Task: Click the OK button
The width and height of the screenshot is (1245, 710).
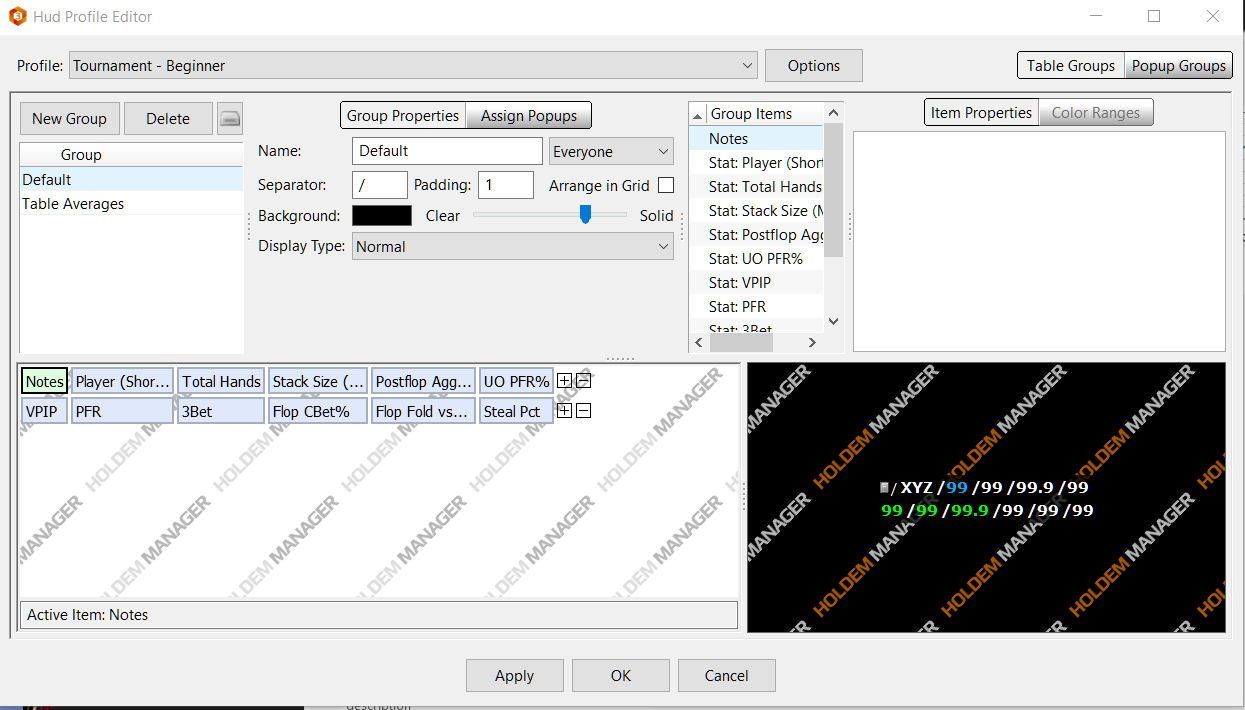Action: pyautogui.click(x=621, y=676)
